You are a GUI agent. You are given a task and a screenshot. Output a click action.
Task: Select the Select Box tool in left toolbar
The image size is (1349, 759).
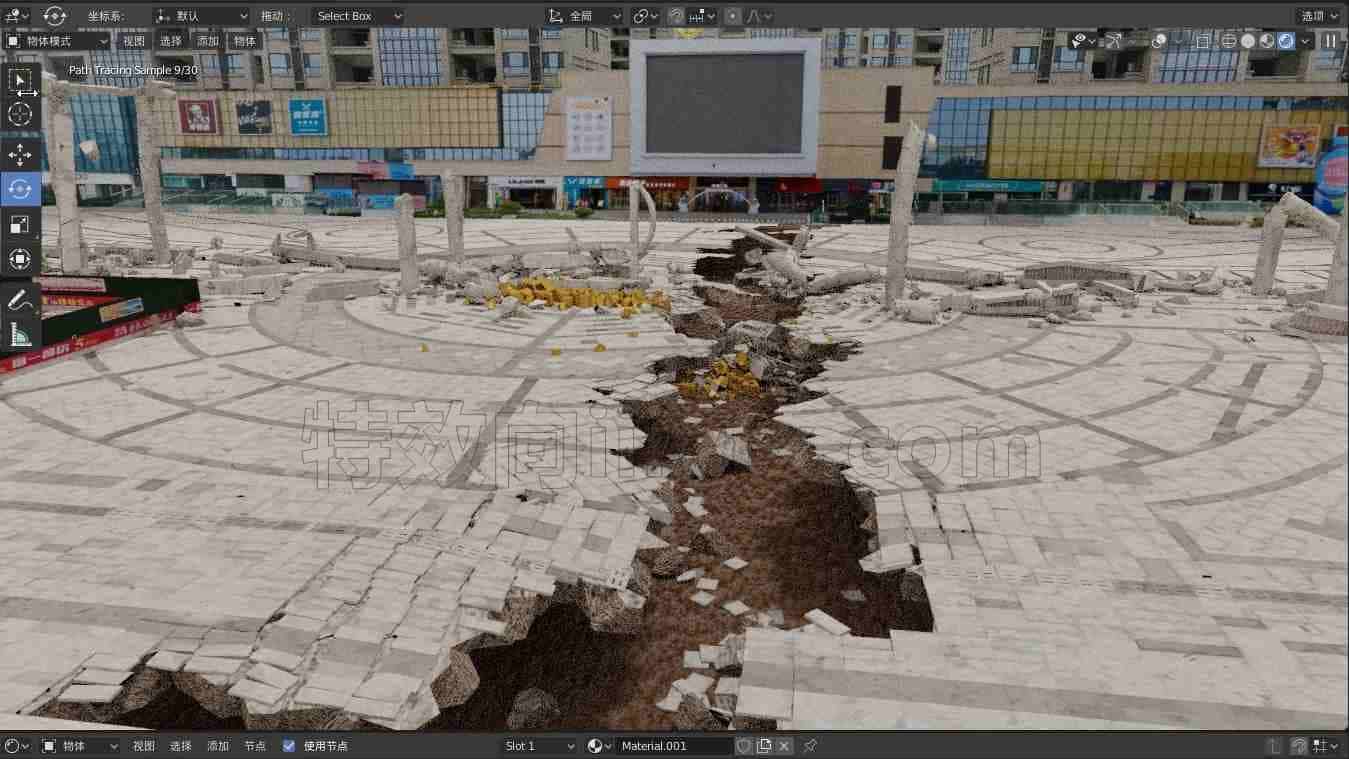point(20,81)
